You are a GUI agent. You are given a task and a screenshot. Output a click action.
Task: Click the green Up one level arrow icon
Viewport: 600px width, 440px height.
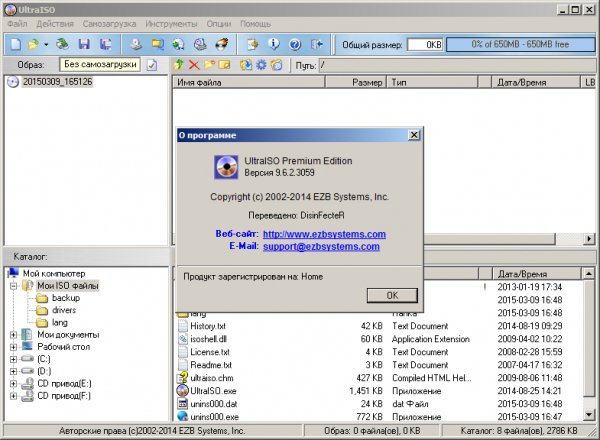point(179,65)
